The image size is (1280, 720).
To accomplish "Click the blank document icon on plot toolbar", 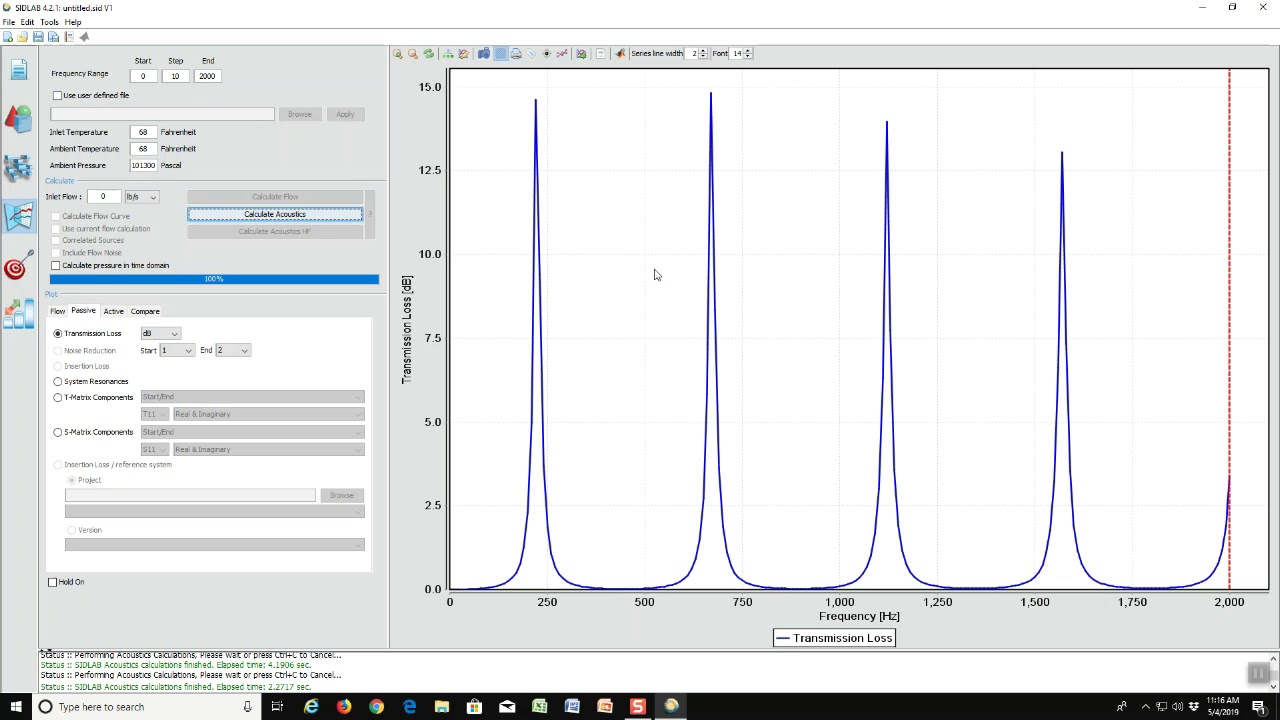I will coord(600,54).
